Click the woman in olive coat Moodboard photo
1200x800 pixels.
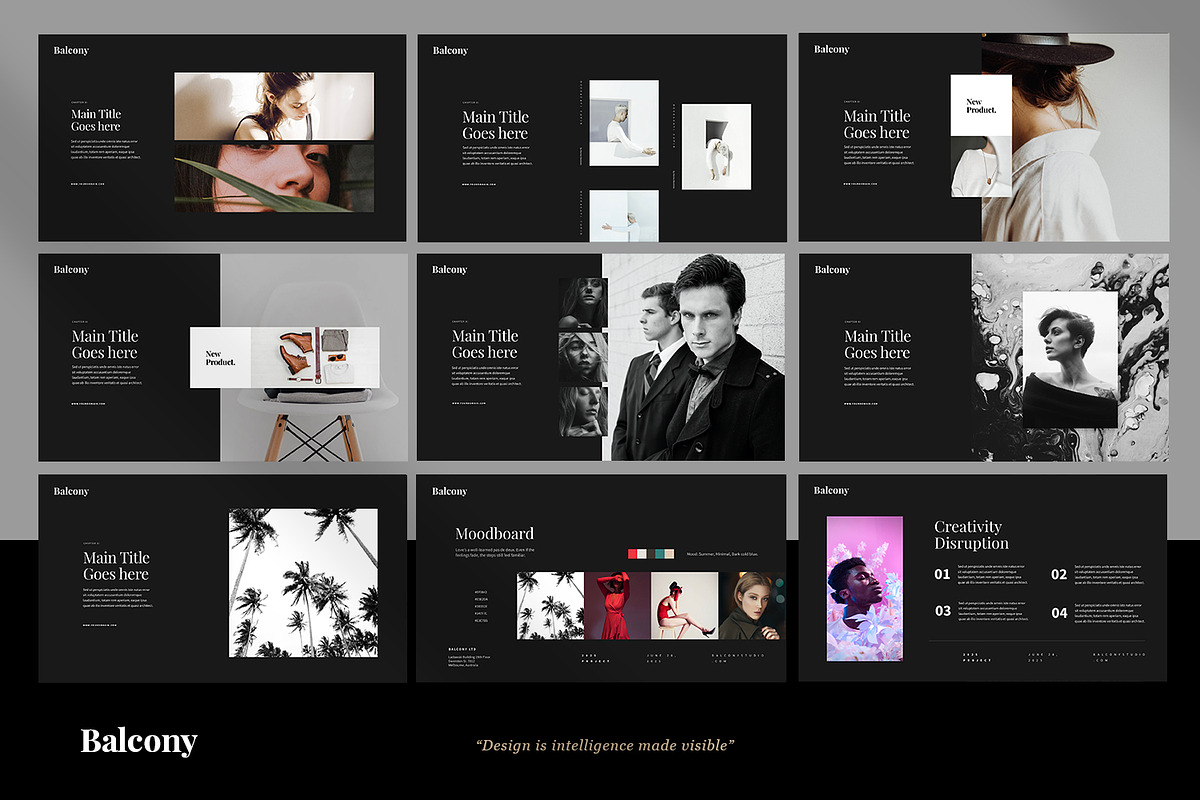(x=751, y=606)
